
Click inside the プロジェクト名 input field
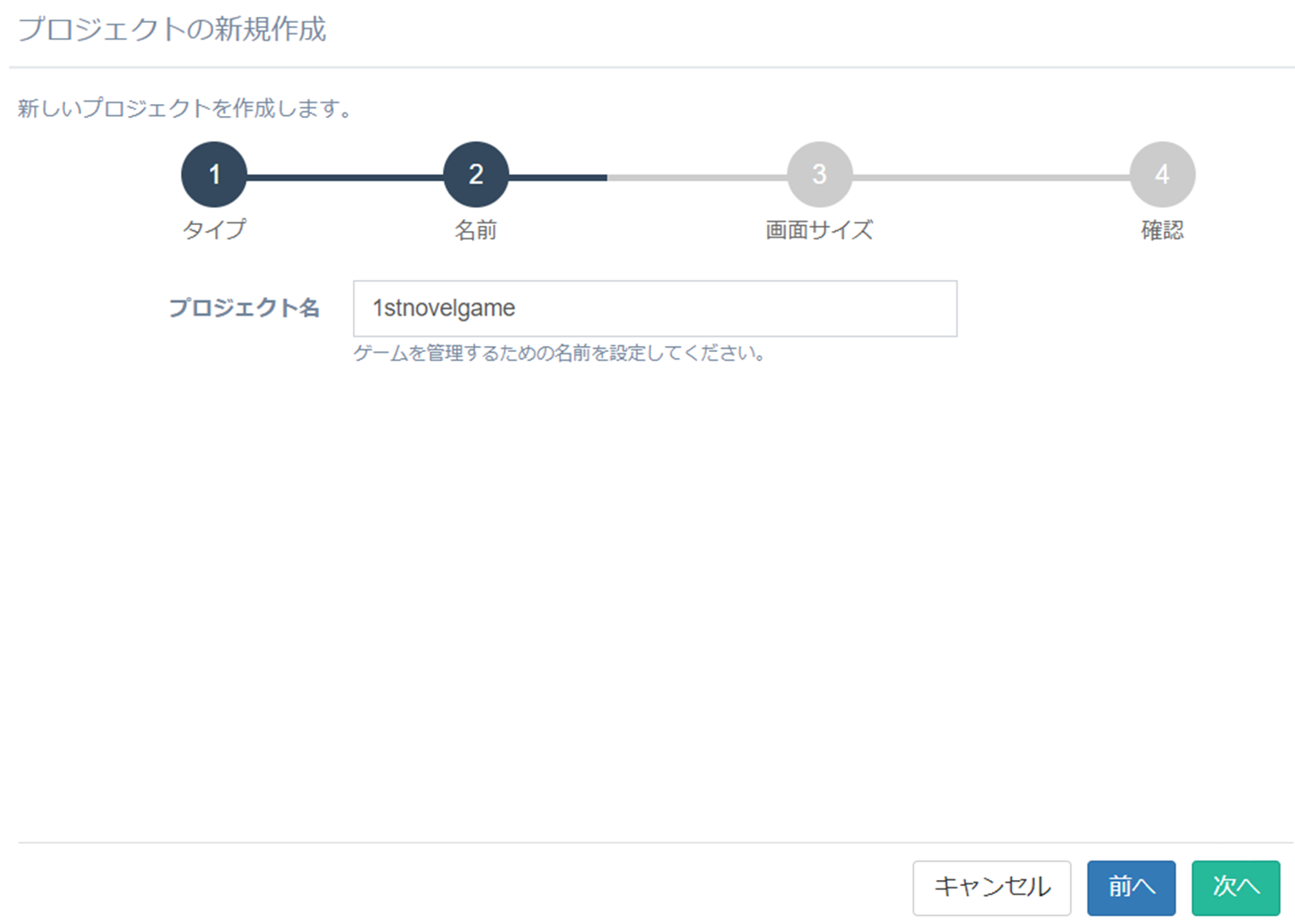tap(655, 308)
